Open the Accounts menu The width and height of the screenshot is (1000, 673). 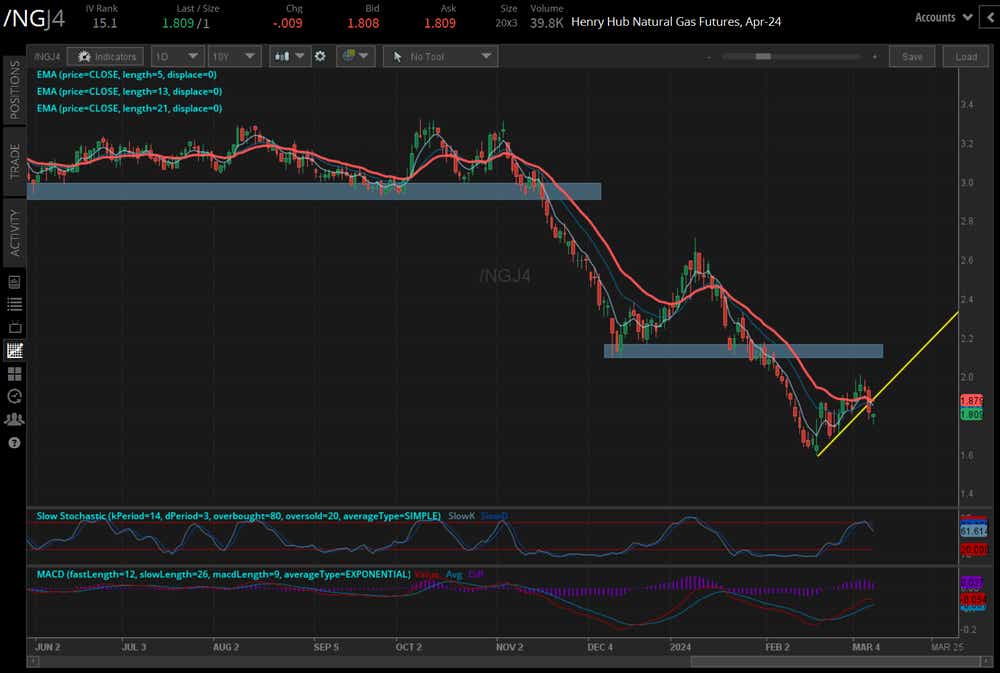click(x=943, y=17)
